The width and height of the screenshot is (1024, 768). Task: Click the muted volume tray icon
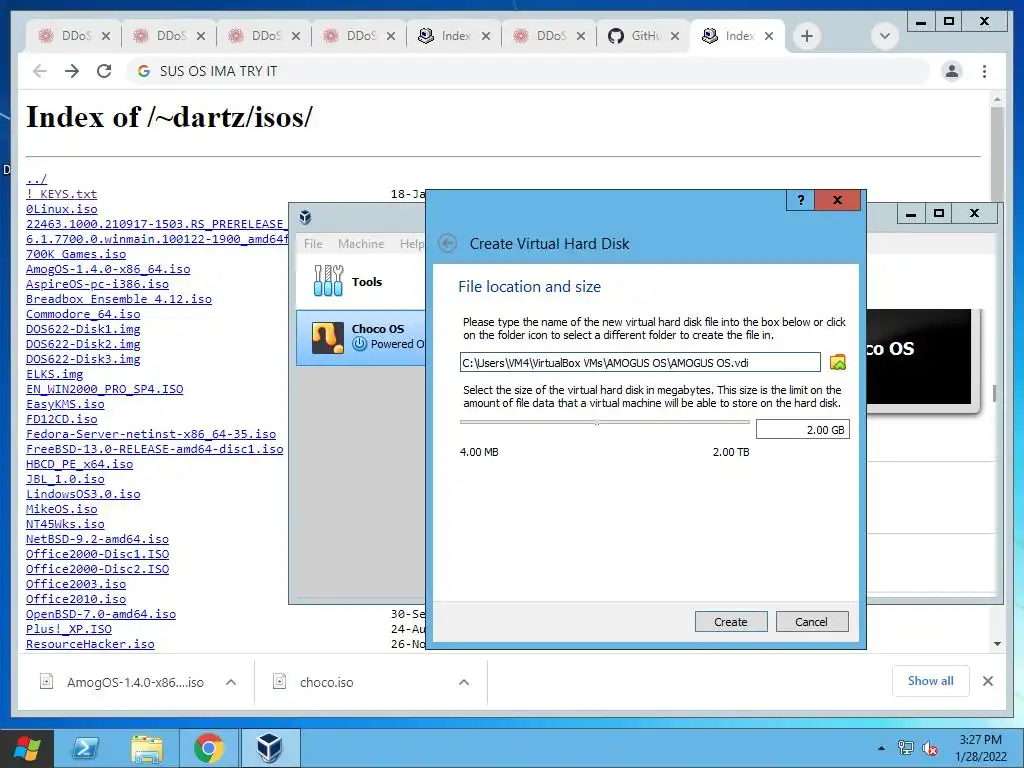click(x=929, y=748)
